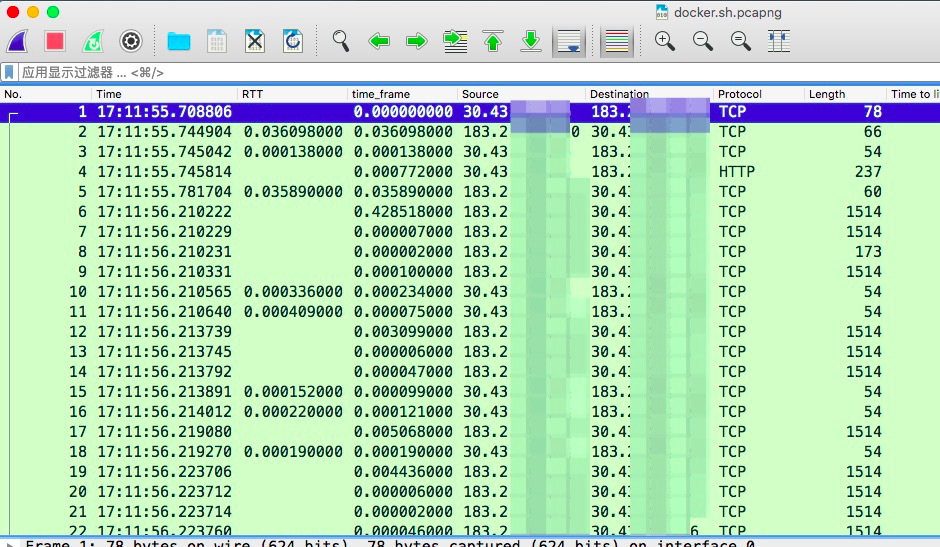Select packet 11 with RTT 0.000409000
Viewport: 940px width, 547px height.
point(470,311)
